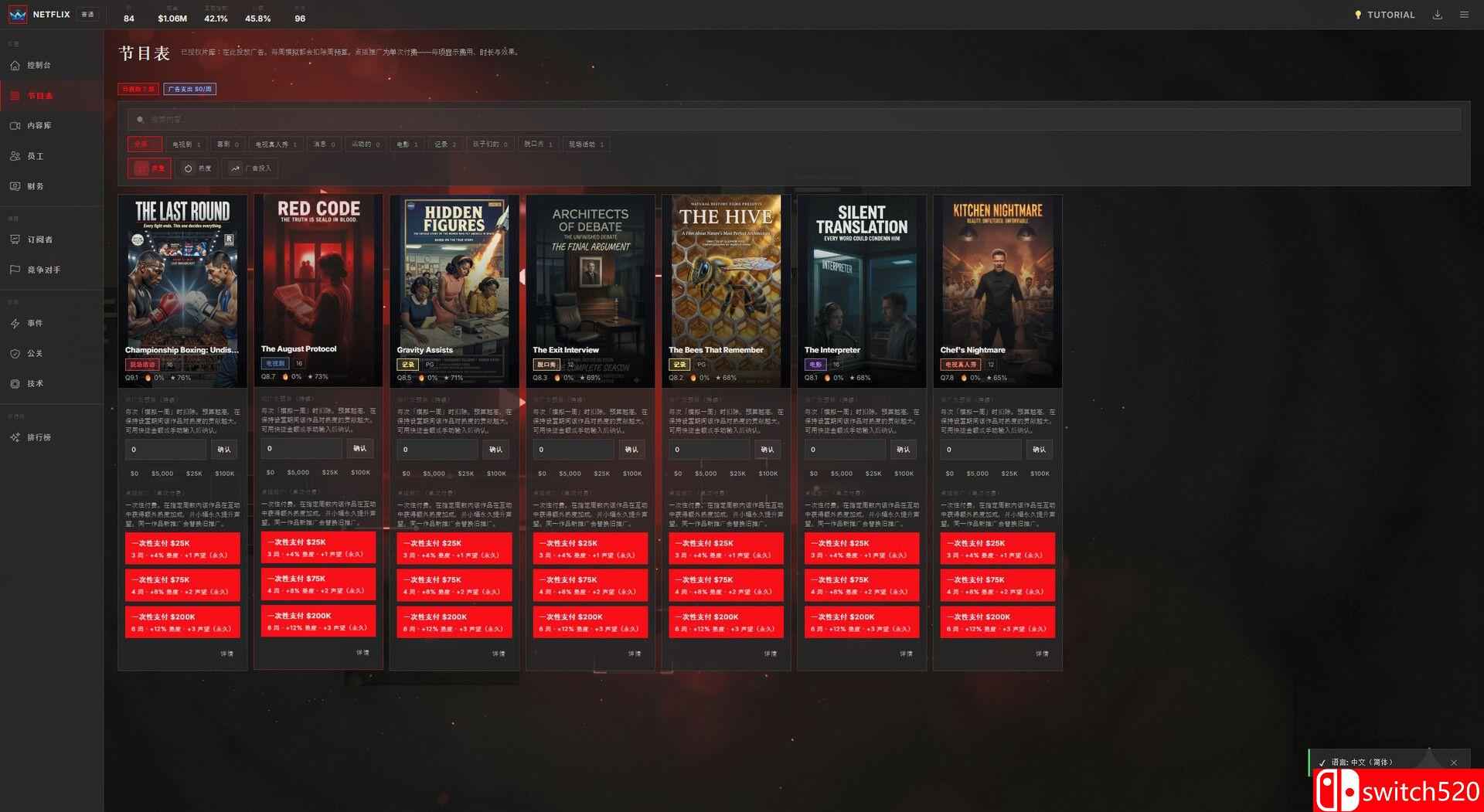Image resolution: width=1484 pixels, height=812 pixels.
Task: Click The Hive poster thumbnail
Action: (726, 290)
